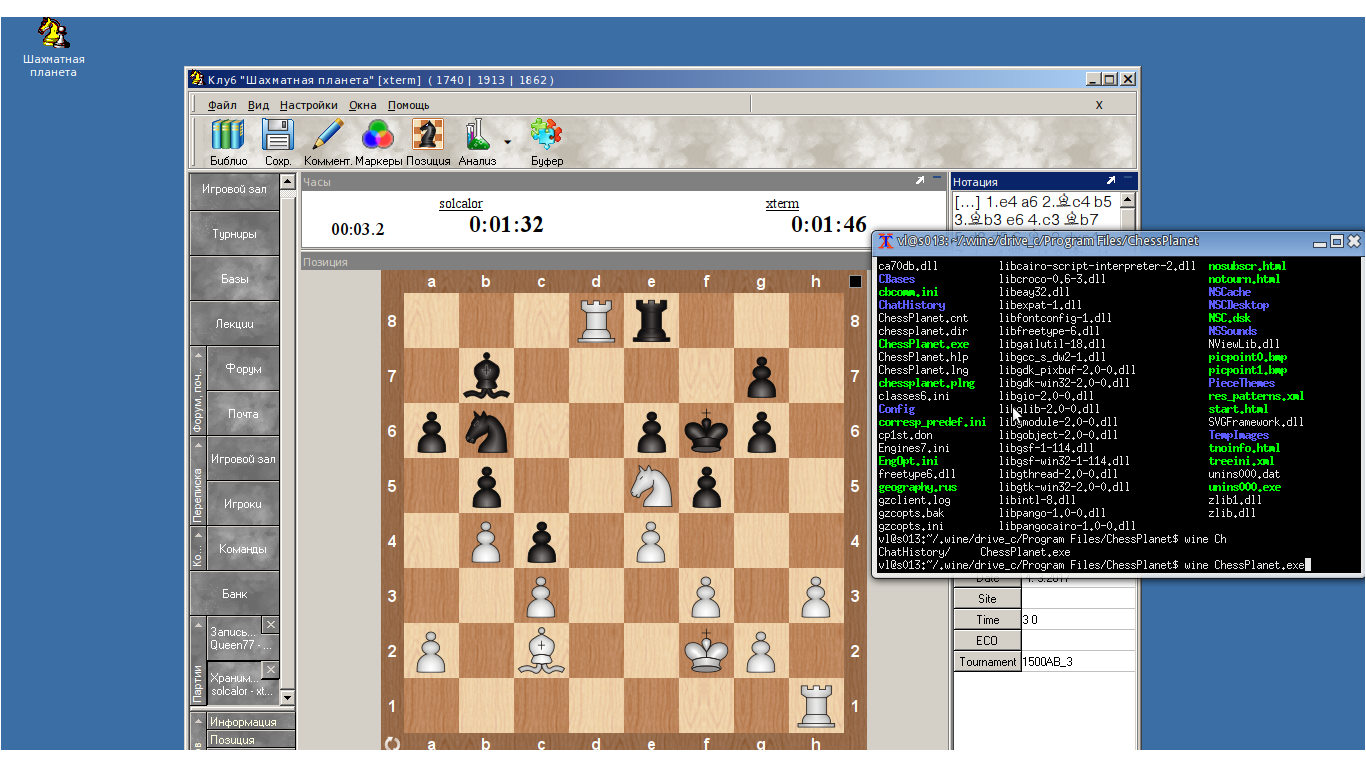
Task: Open the Лекции section button
Action: point(234,324)
